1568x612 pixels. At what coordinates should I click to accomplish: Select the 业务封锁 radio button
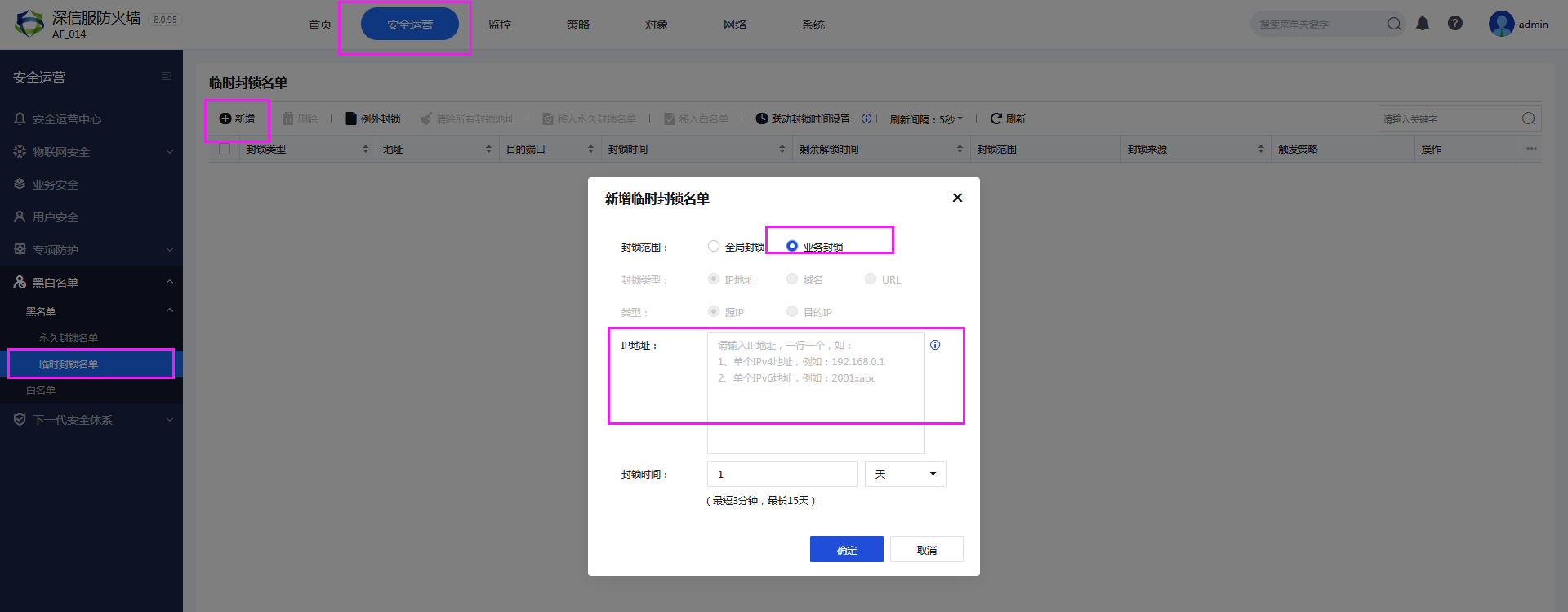tap(792, 246)
